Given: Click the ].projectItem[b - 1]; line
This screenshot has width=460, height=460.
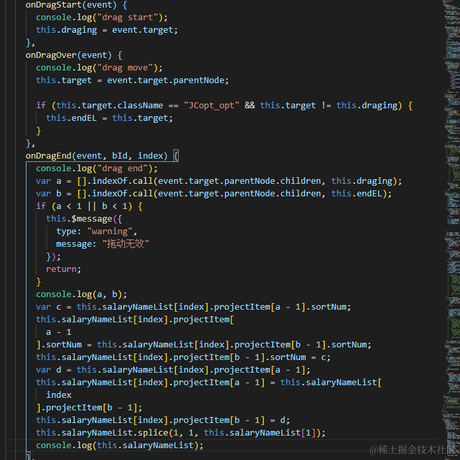Looking at the screenshot, I should [x=89, y=408].
